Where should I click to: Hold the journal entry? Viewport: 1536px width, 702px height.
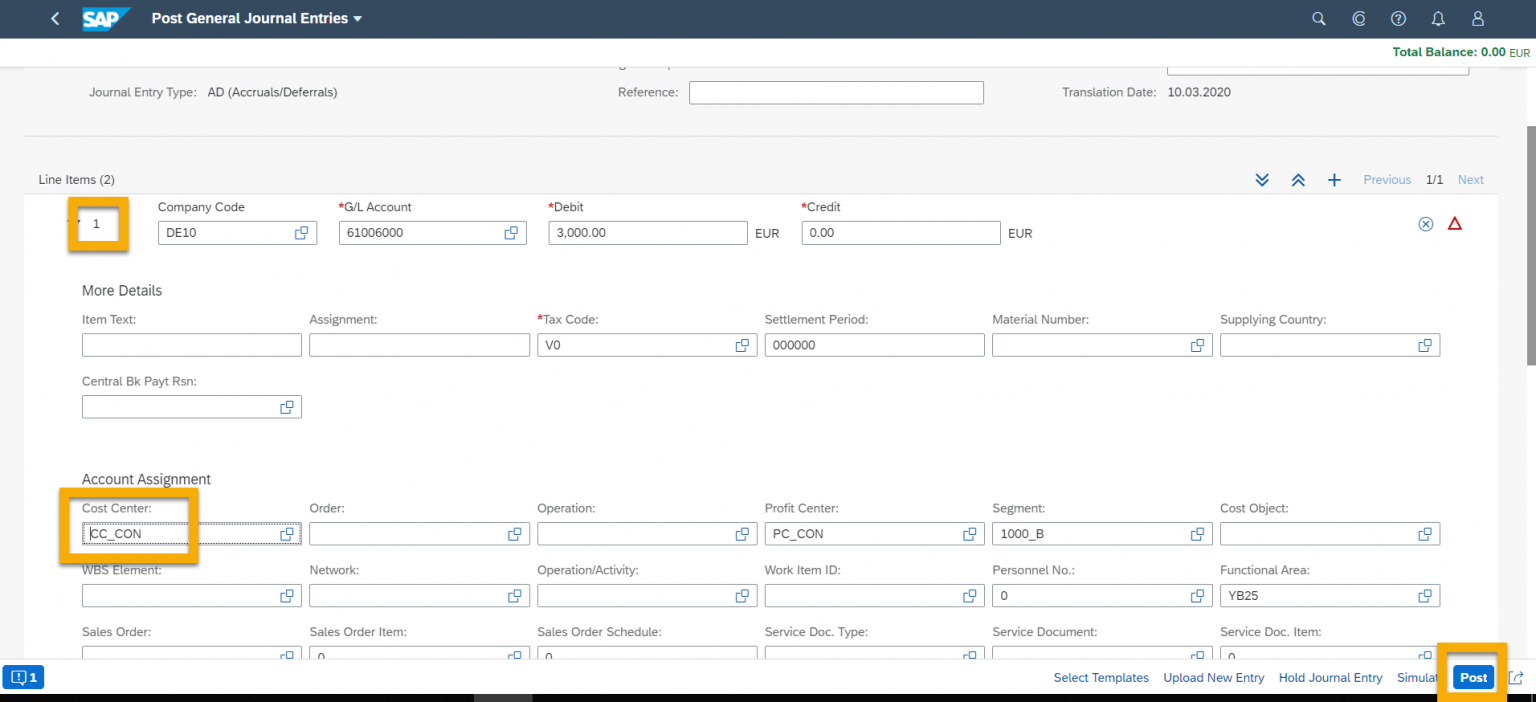1330,677
